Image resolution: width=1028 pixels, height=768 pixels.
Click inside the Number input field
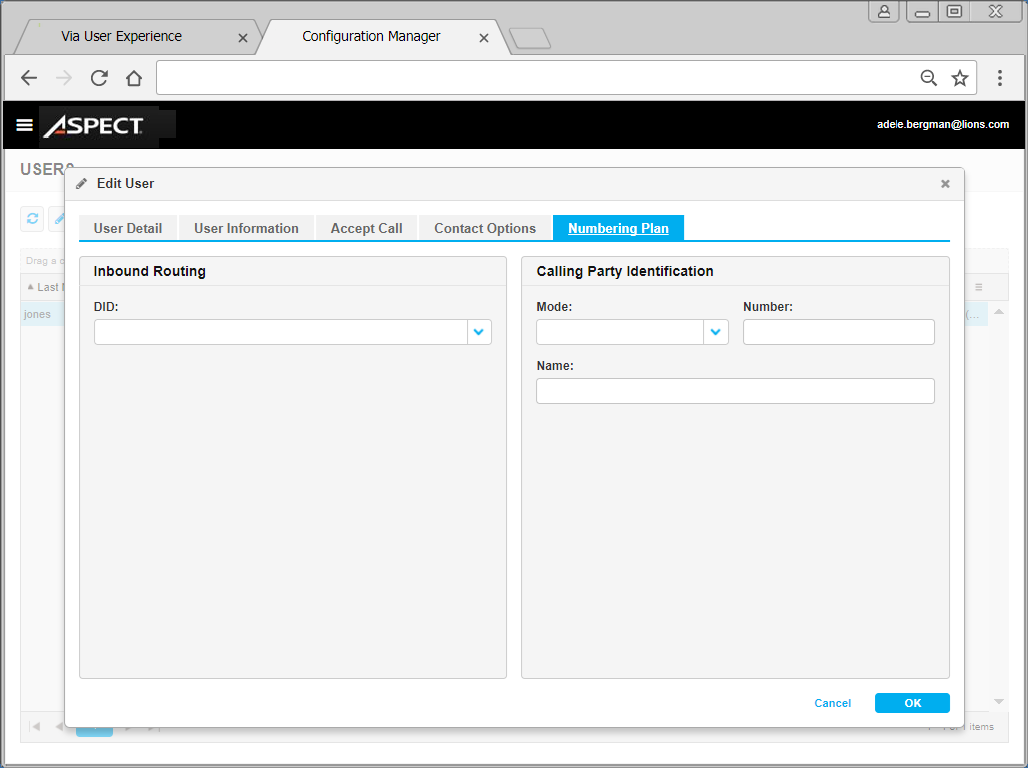838,332
